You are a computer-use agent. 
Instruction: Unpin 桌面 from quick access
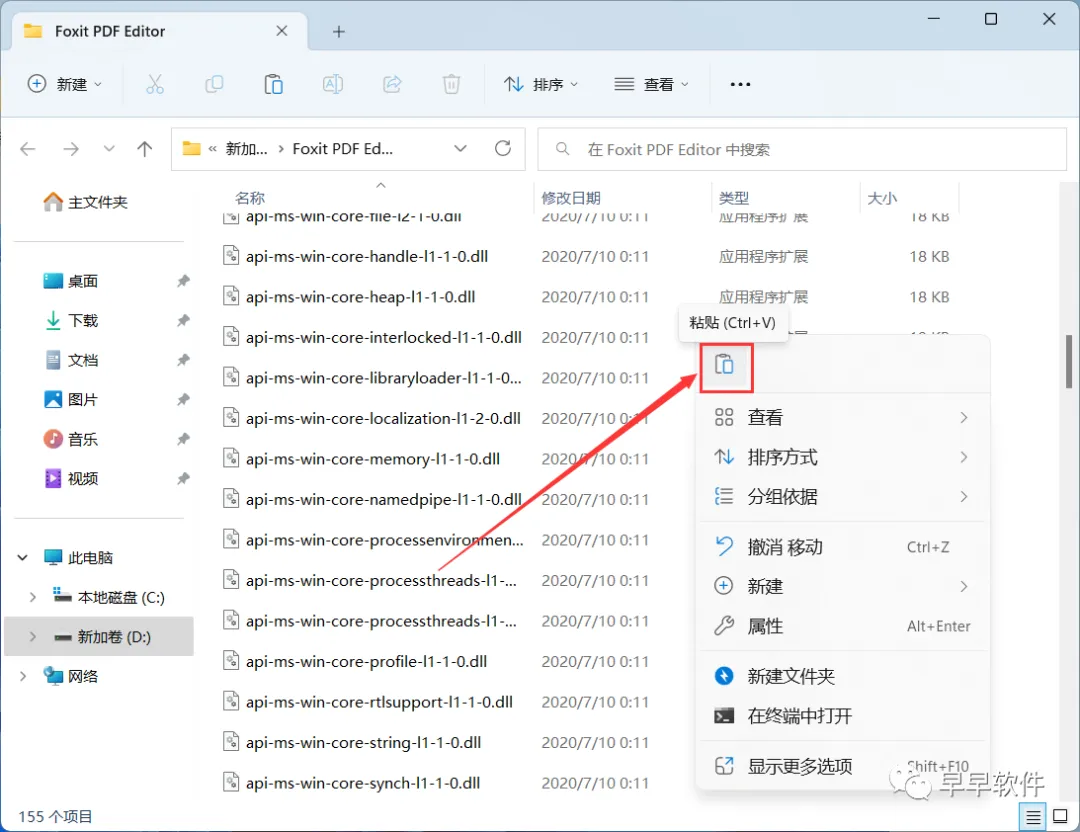click(183, 281)
